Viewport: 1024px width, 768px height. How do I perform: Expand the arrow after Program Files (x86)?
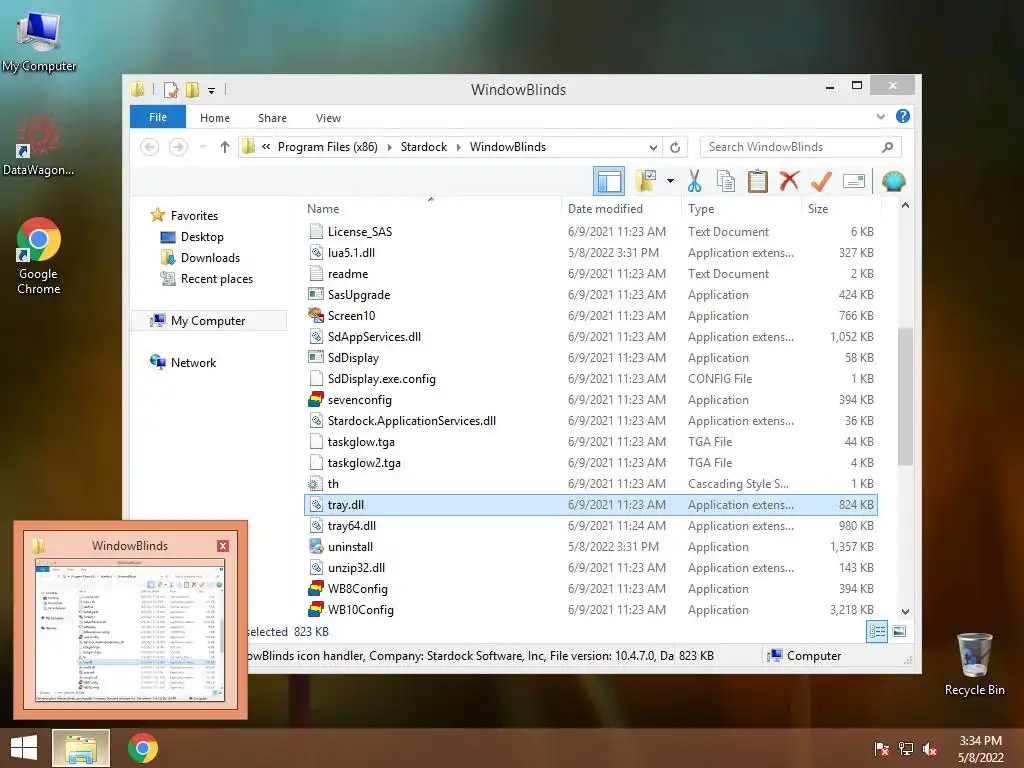click(390, 147)
